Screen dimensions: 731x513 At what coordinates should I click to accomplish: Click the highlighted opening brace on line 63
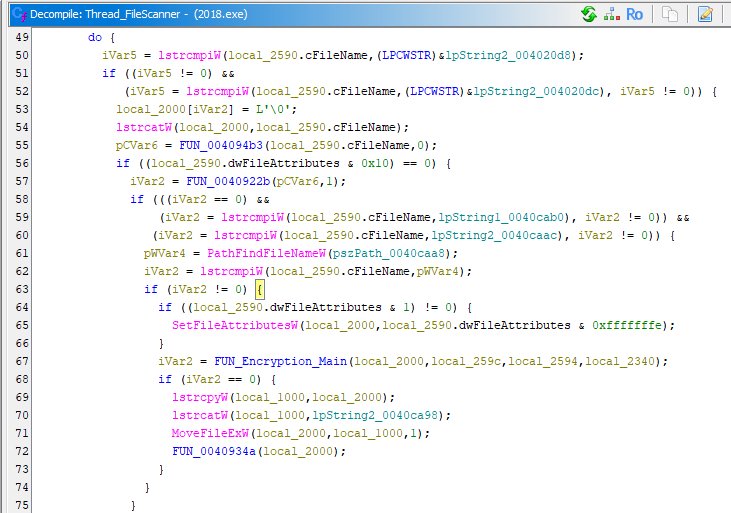point(258,289)
